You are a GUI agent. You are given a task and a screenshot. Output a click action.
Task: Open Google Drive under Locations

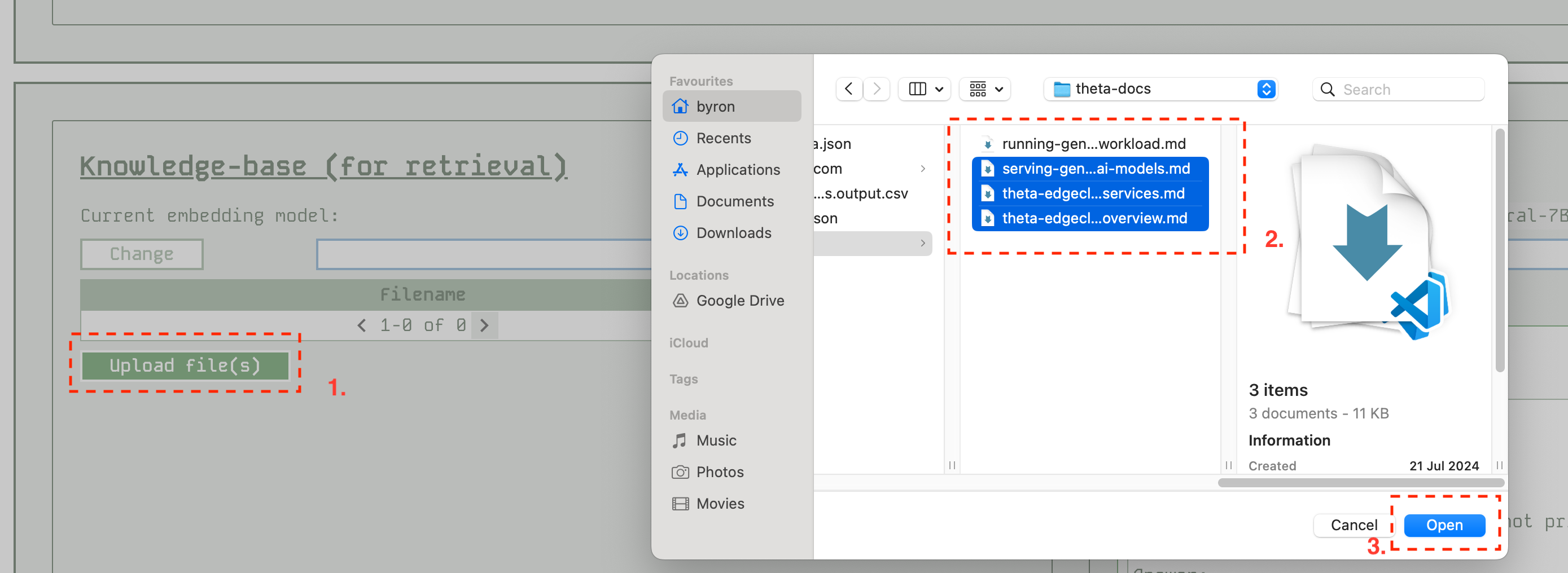click(x=740, y=300)
